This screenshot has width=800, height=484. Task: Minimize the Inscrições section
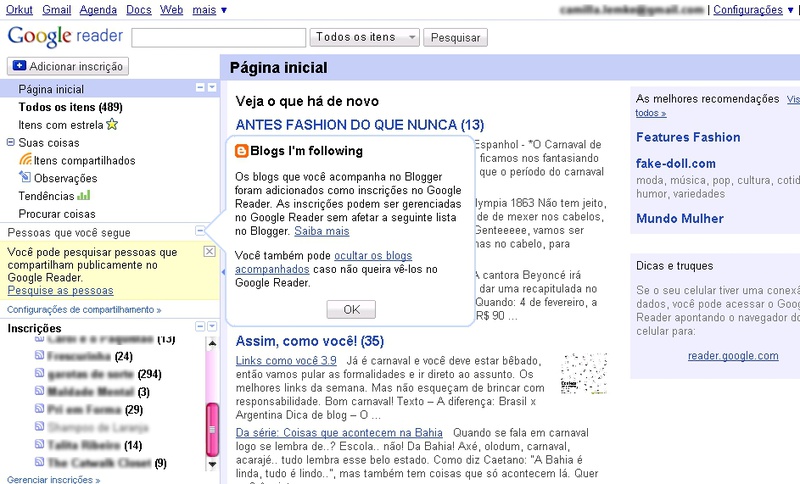(200, 326)
